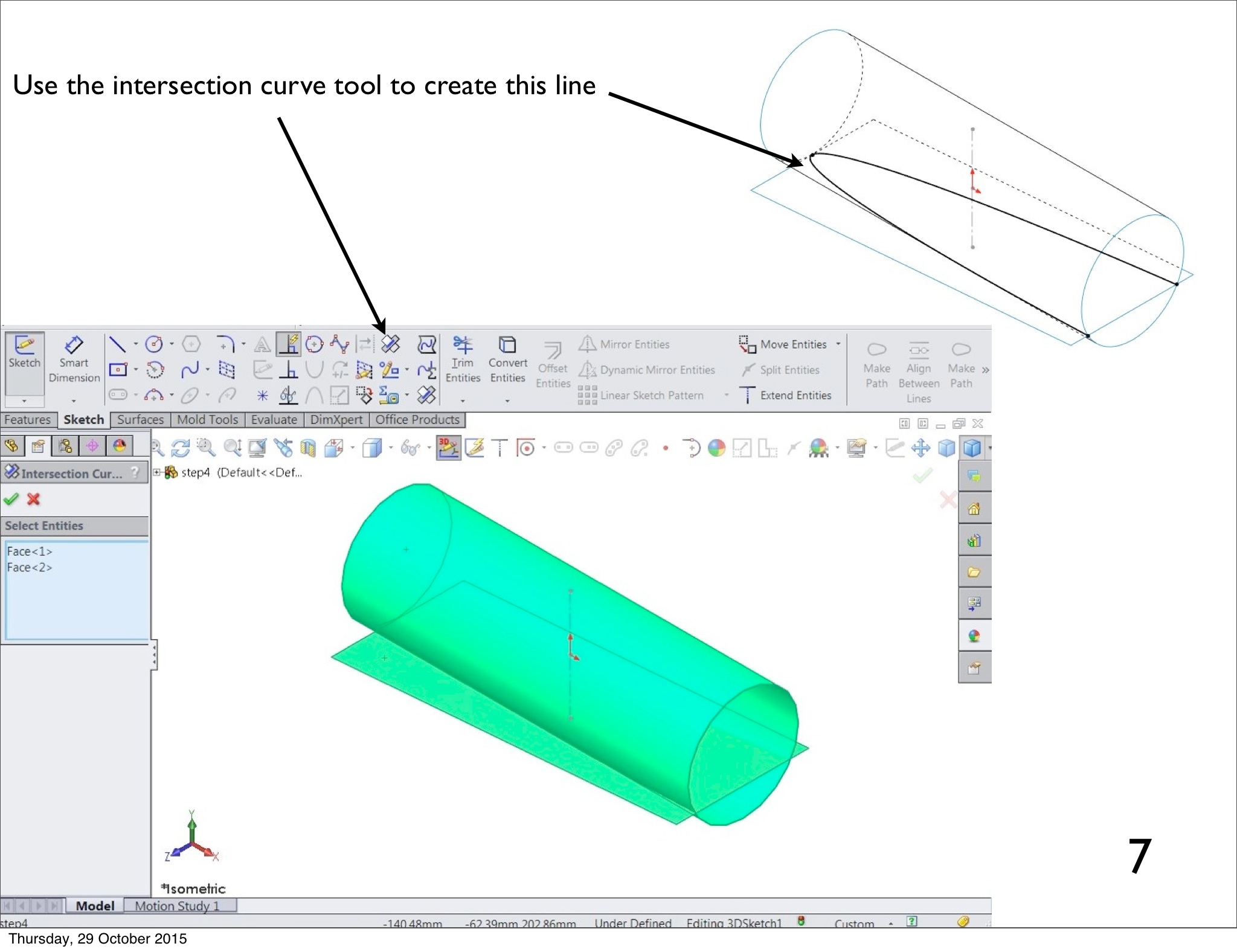Select the Spline tool
Image resolution: width=1237 pixels, height=952 pixels.
tap(190, 370)
